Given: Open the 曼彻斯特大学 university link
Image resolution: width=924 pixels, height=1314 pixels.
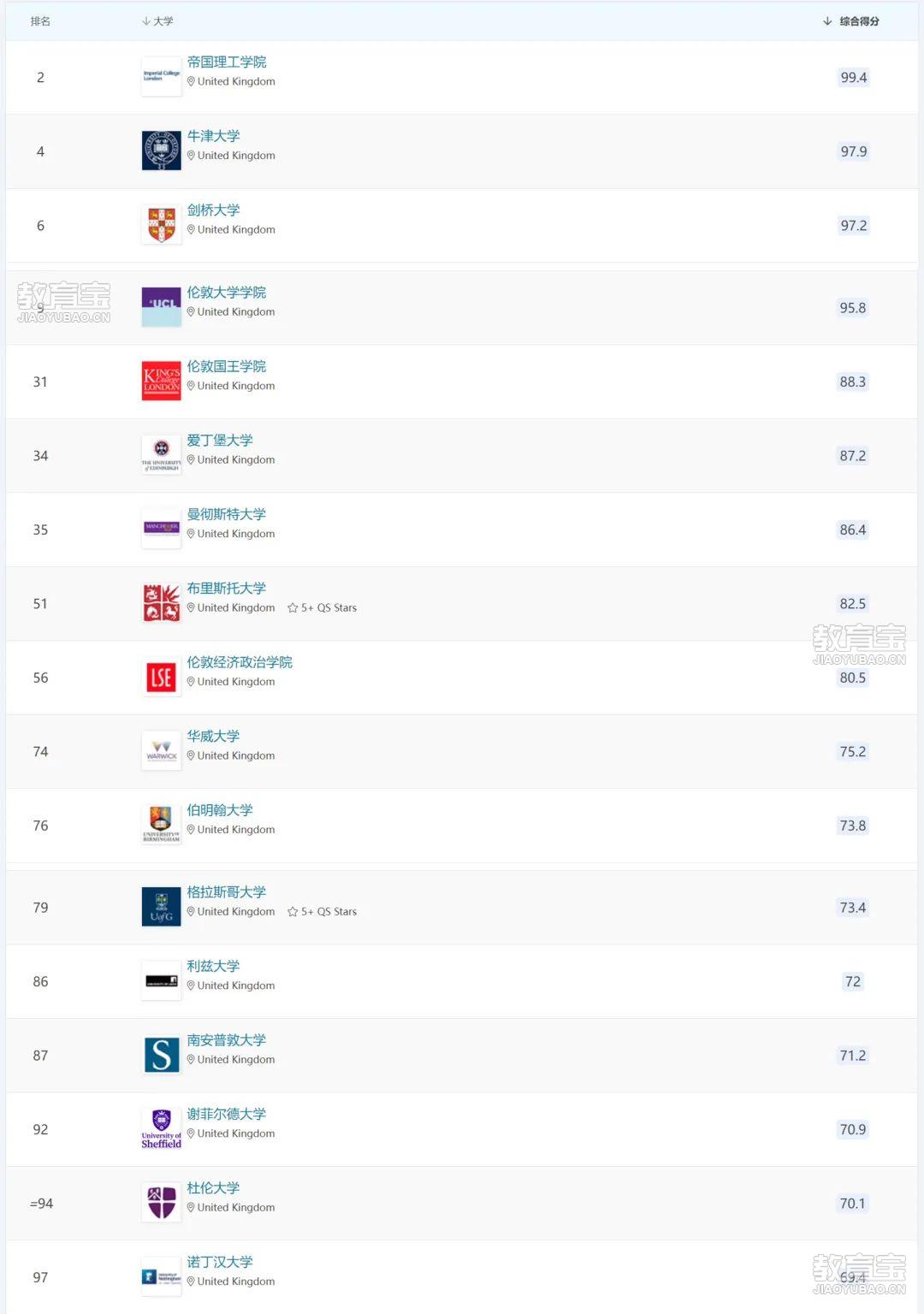Looking at the screenshot, I should click(227, 514).
